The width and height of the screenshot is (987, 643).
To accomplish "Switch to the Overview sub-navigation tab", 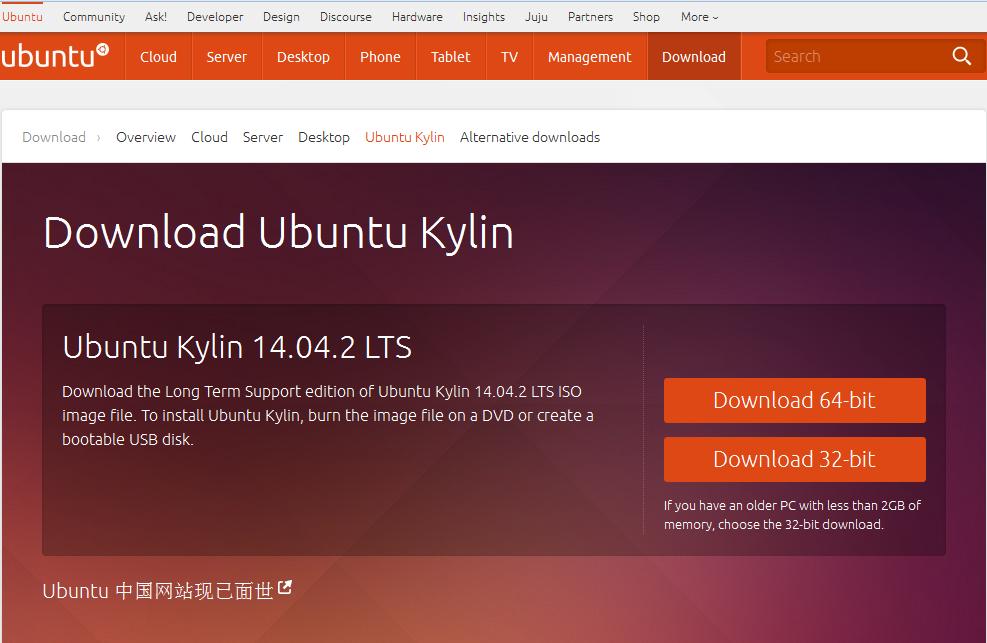I will tap(145, 137).
